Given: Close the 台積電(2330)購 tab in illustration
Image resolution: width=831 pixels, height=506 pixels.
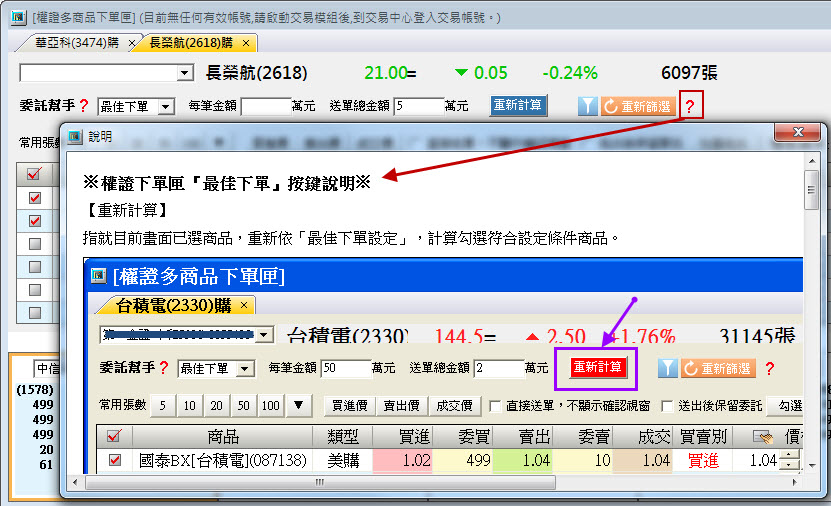Looking at the screenshot, I should coord(244,305).
